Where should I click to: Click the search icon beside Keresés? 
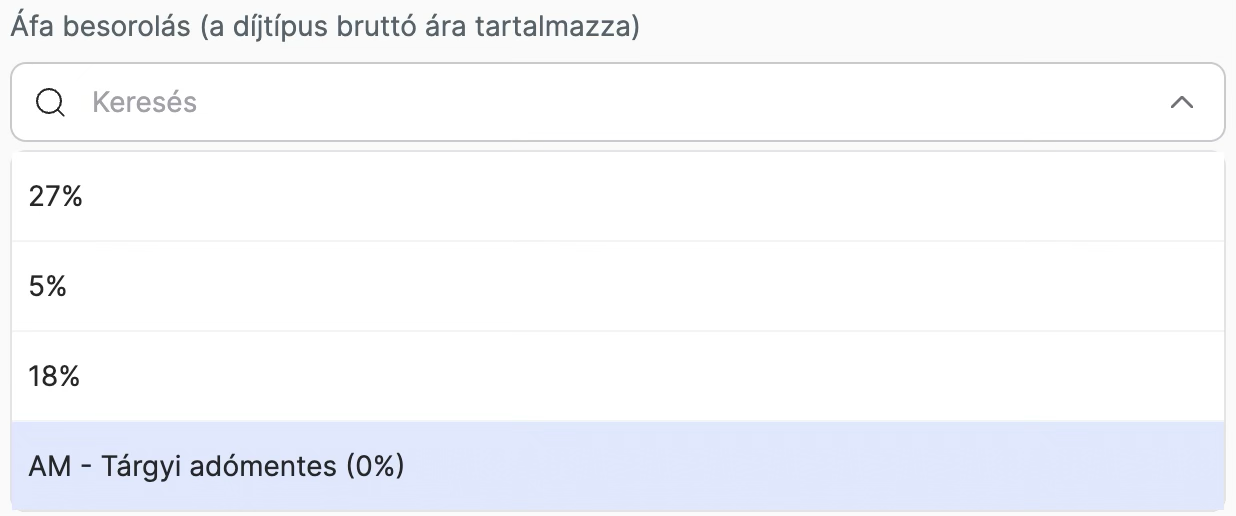(x=50, y=102)
